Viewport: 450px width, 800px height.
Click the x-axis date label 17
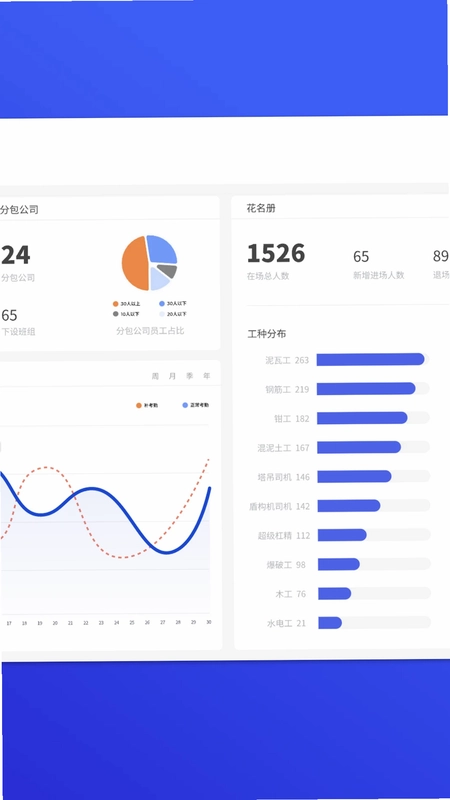(9, 623)
